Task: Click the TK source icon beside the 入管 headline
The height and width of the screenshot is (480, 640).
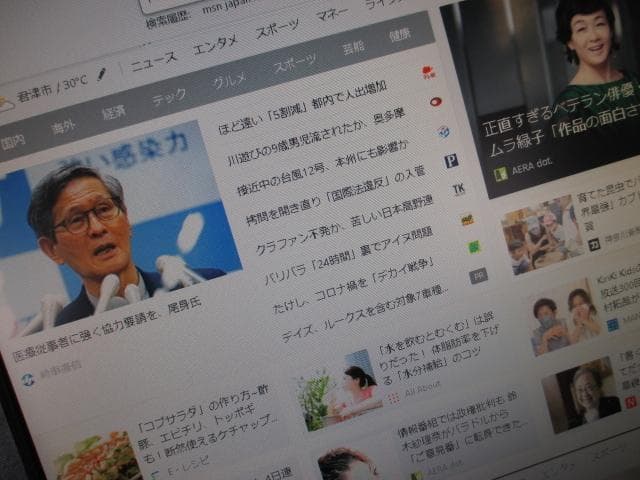Action: 459,188
